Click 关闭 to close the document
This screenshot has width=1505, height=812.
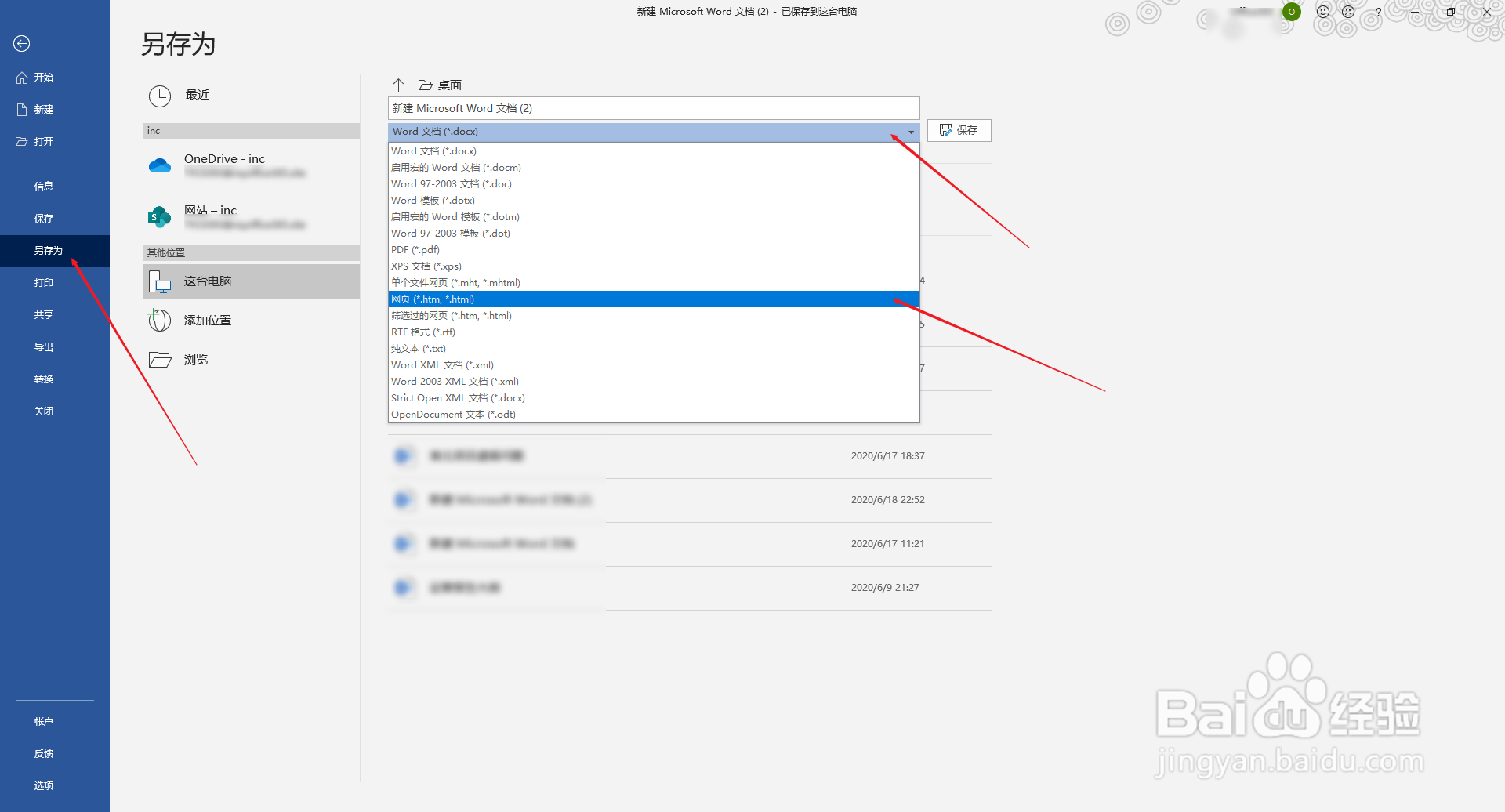point(55,411)
